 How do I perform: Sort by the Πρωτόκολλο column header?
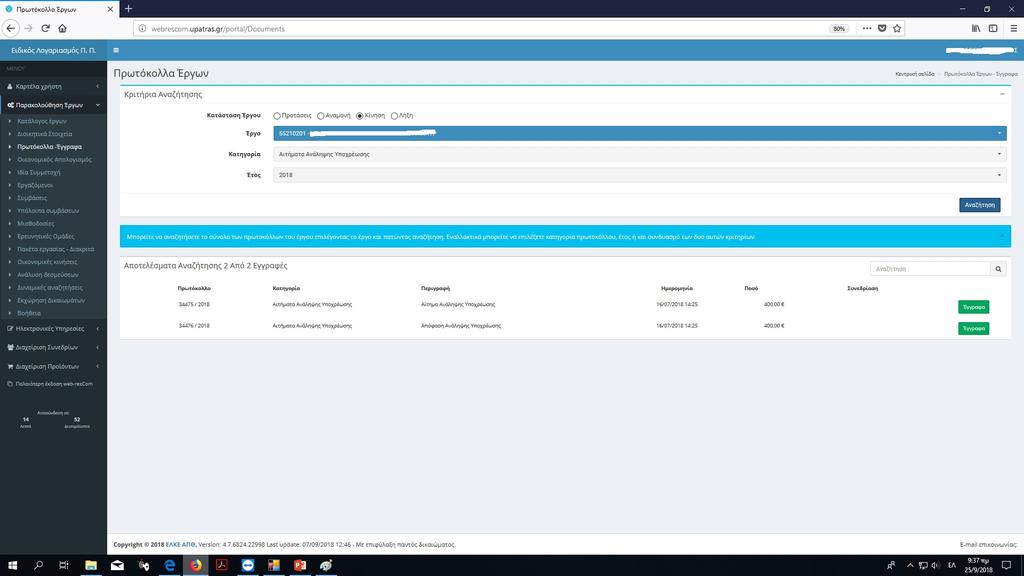pyautogui.click(x=194, y=288)
